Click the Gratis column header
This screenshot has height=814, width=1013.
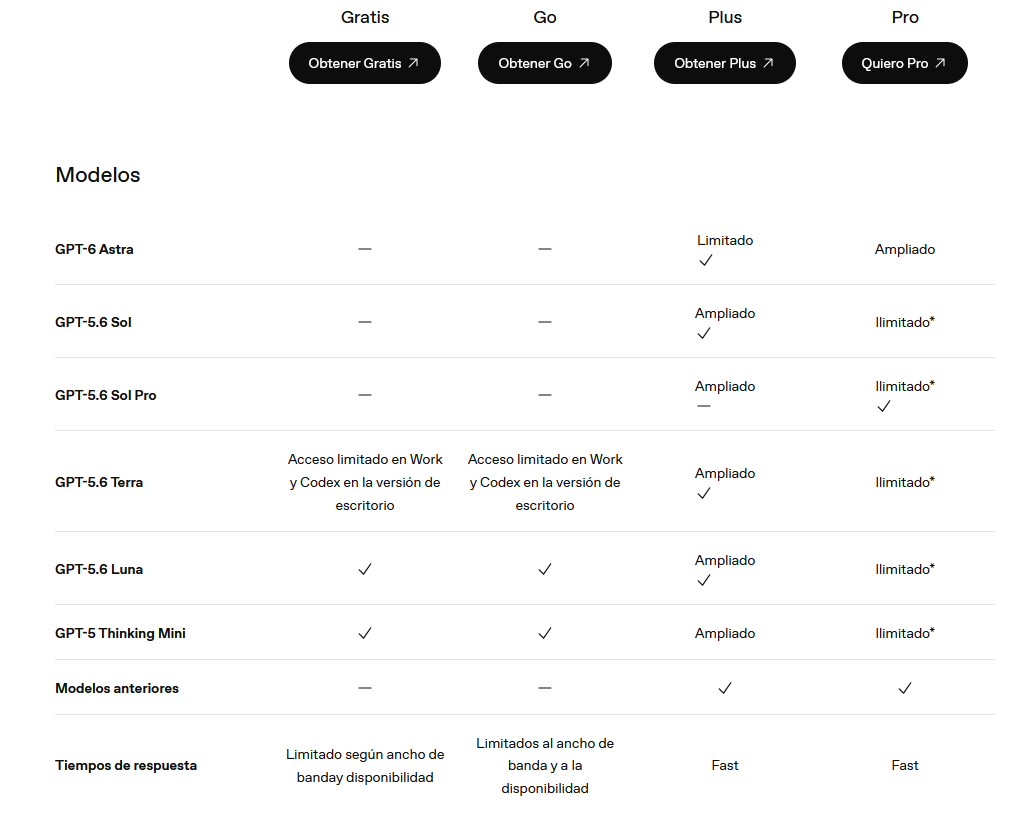pos(365,17)
